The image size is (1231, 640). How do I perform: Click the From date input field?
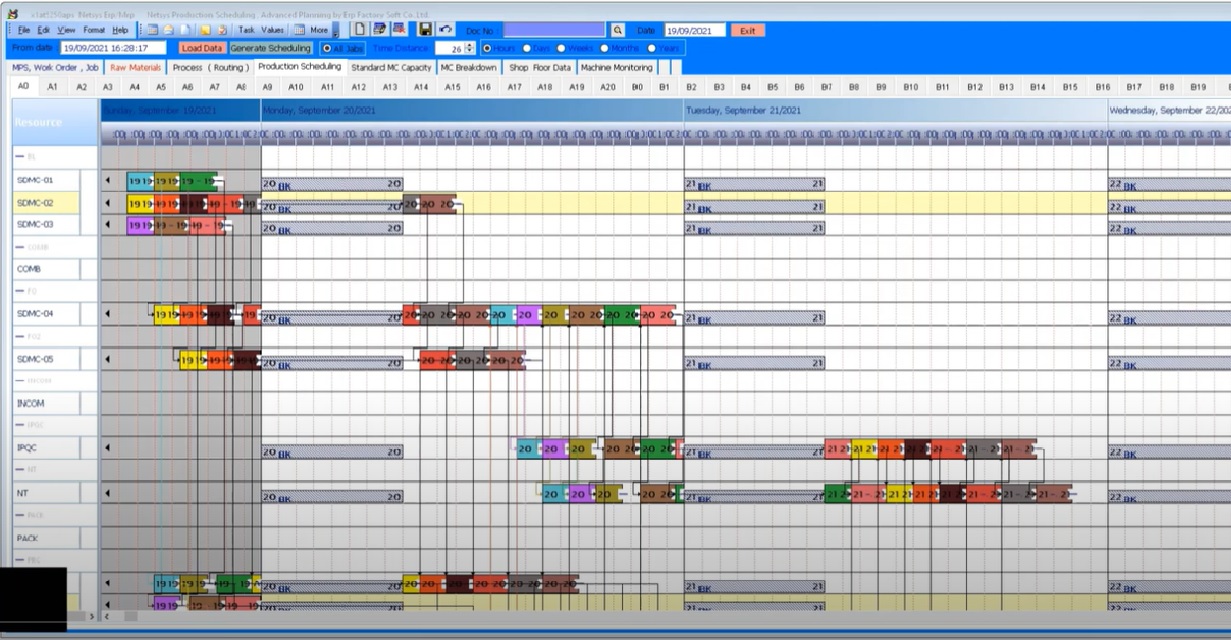(113, 48)
